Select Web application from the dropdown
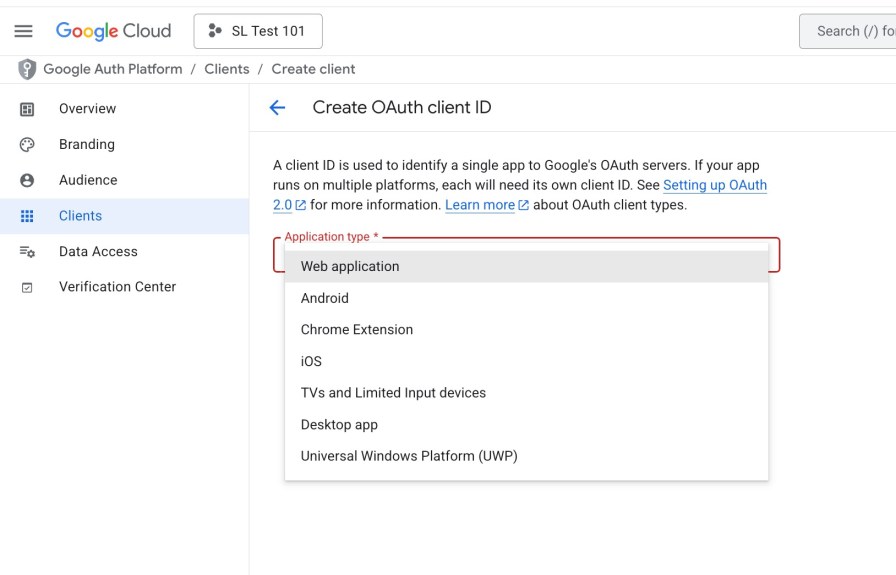Screen dimensions: 896x575 [x=350, y=266]
